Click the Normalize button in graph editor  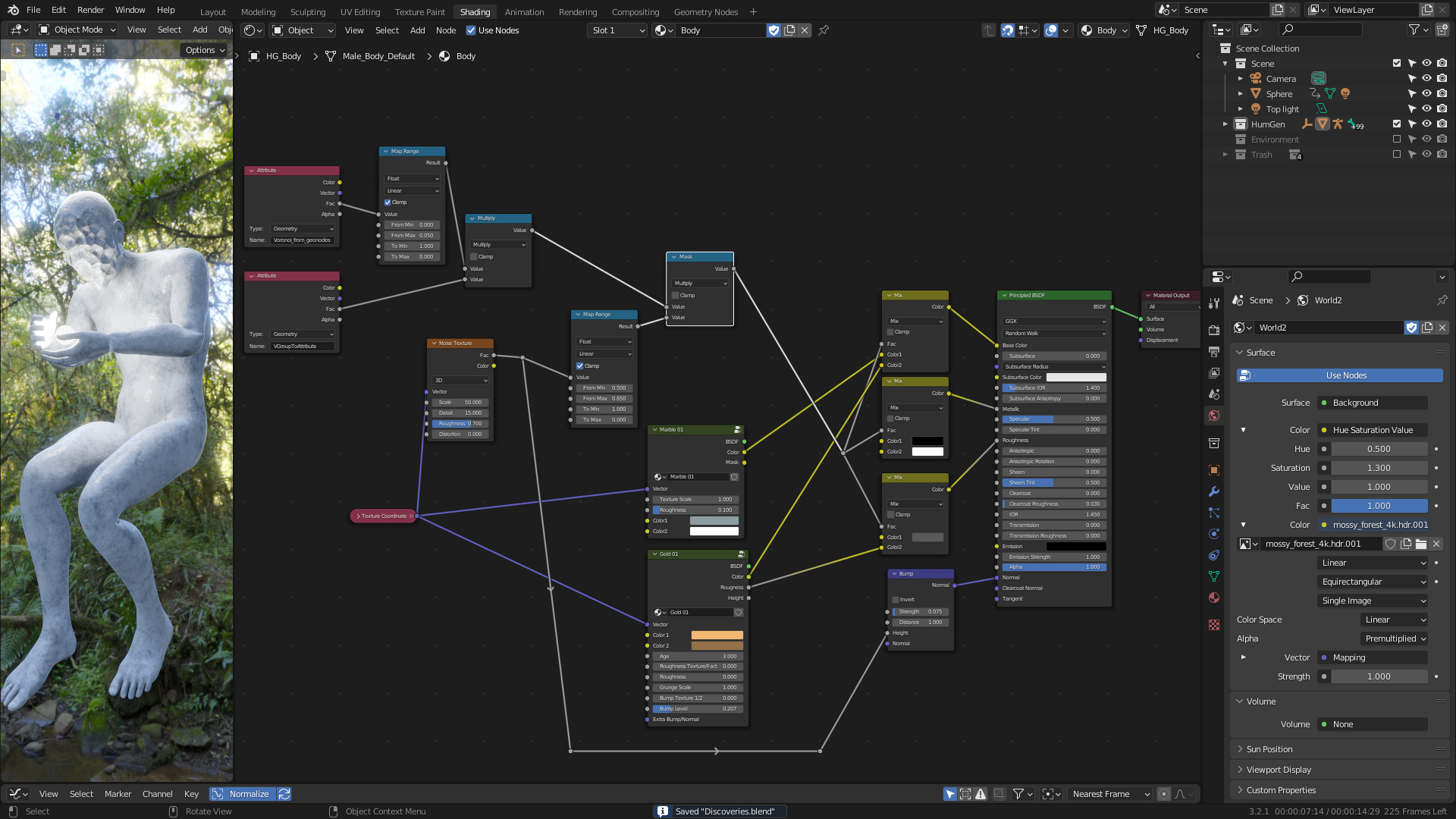243,794
